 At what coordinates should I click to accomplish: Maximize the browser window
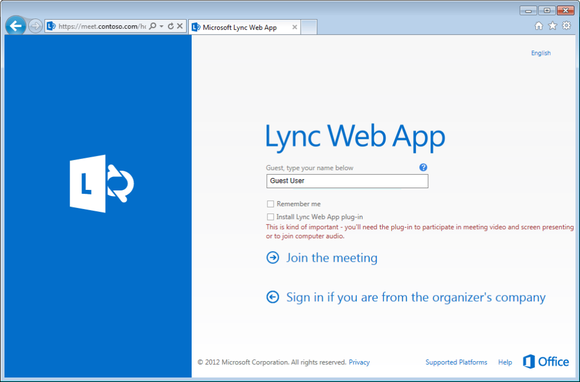tap(547, 10)
